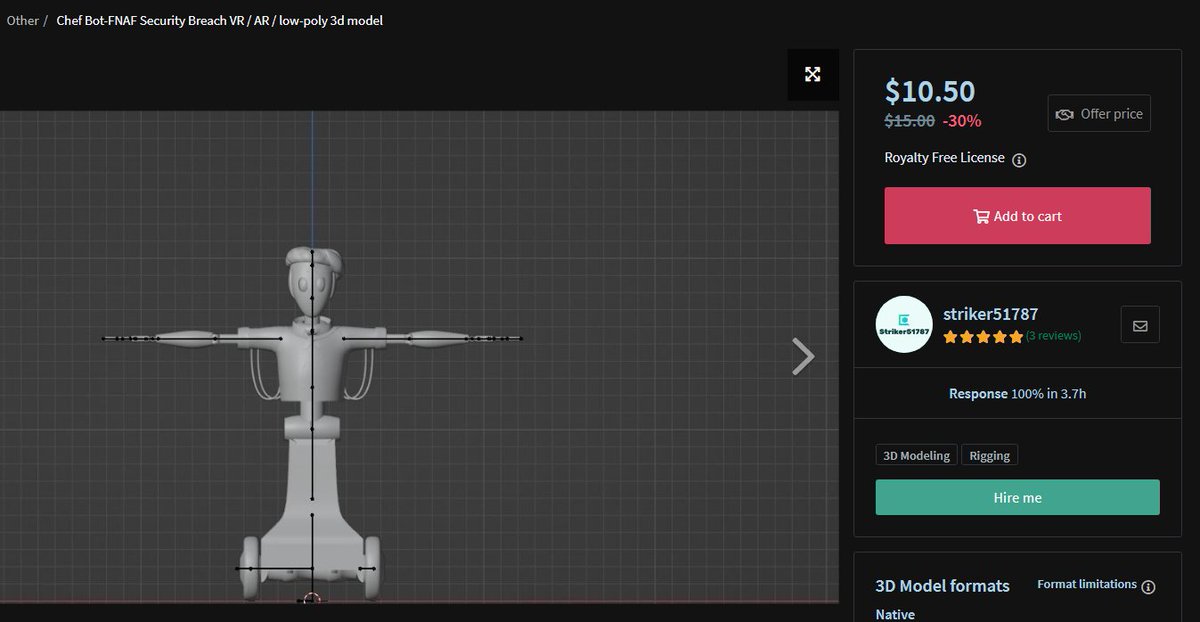Click the Chef Bot 3D model preview image

(419, 357)
